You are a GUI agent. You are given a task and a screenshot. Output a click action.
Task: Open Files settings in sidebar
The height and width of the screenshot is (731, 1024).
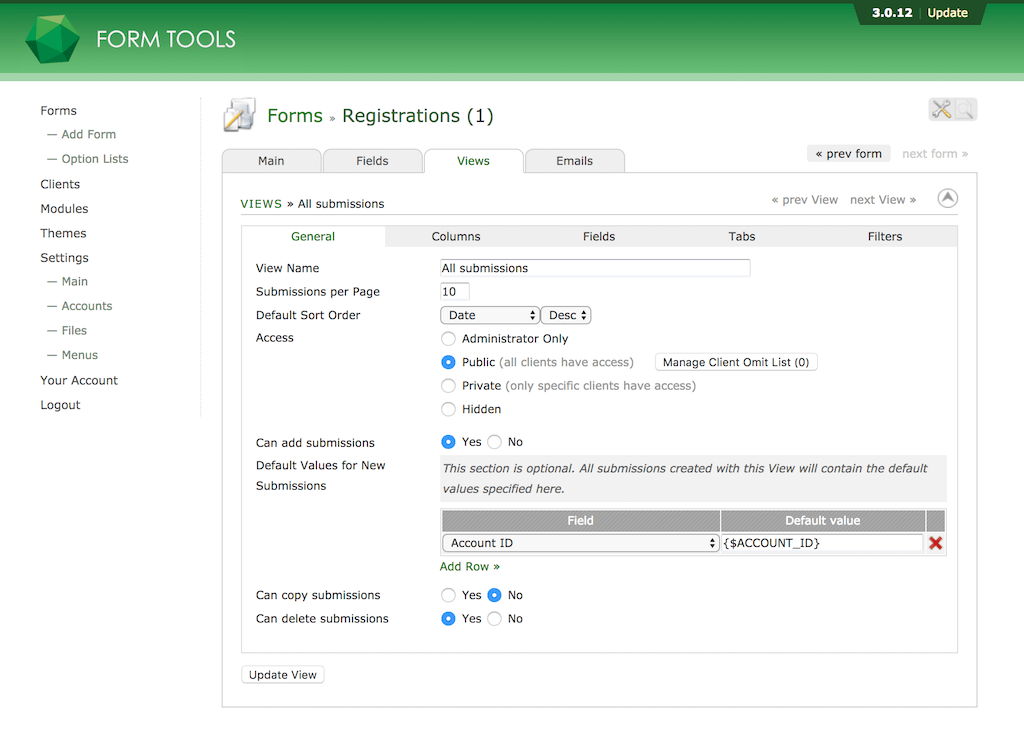[x=74, y=331]
